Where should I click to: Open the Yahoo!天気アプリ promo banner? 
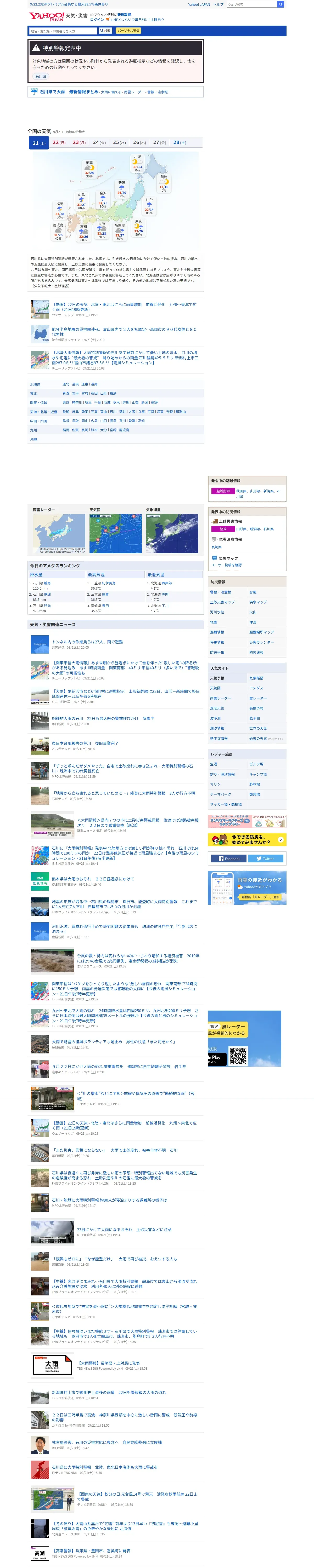(x=247, y=887)
